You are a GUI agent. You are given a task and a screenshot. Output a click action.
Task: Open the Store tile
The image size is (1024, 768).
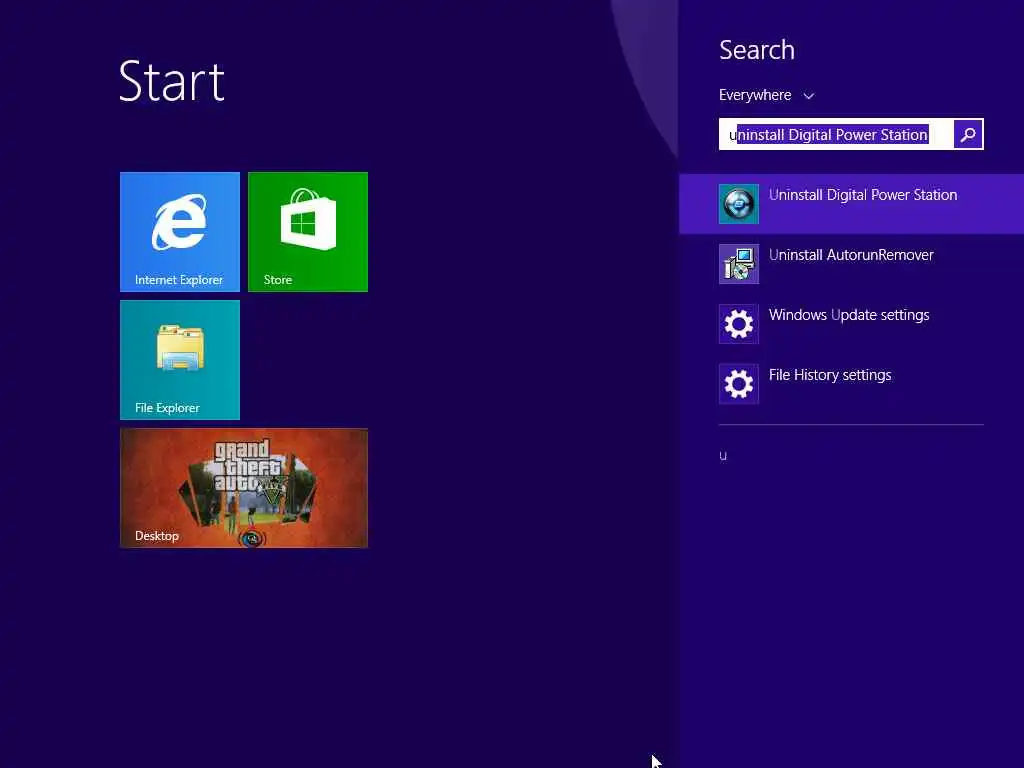[x=308, y=232]
